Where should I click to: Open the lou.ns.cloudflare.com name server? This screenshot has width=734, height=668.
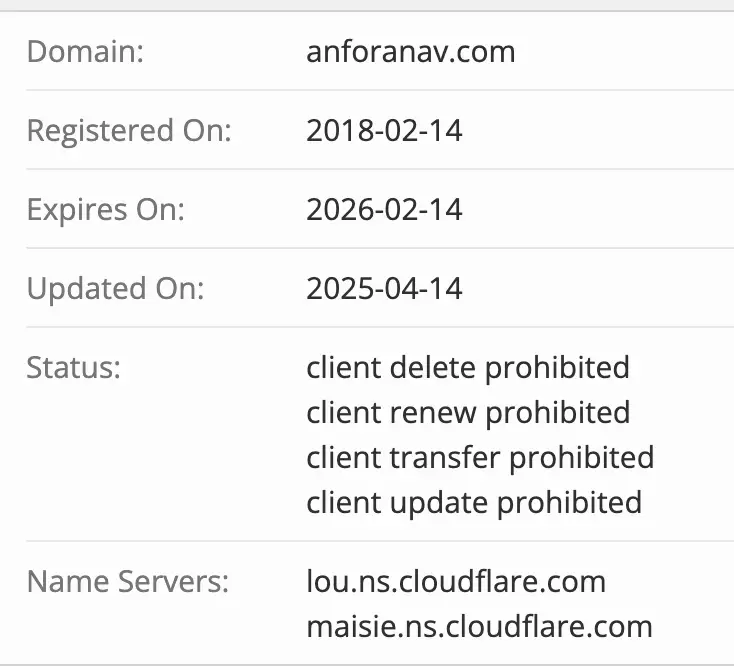tap(456, 581)
